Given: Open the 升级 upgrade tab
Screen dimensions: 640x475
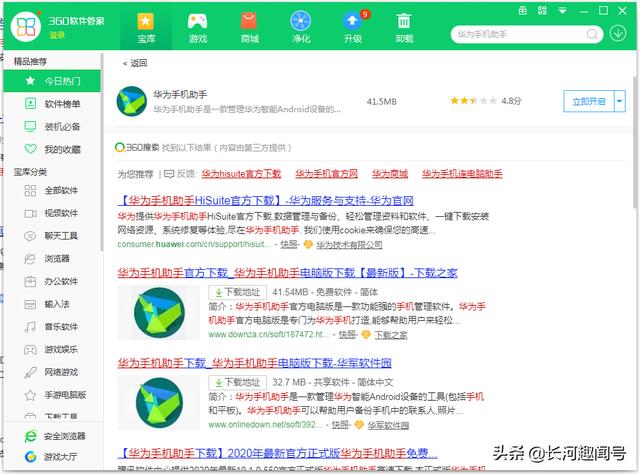Looking at the screenshot, I should pos(353,28).
